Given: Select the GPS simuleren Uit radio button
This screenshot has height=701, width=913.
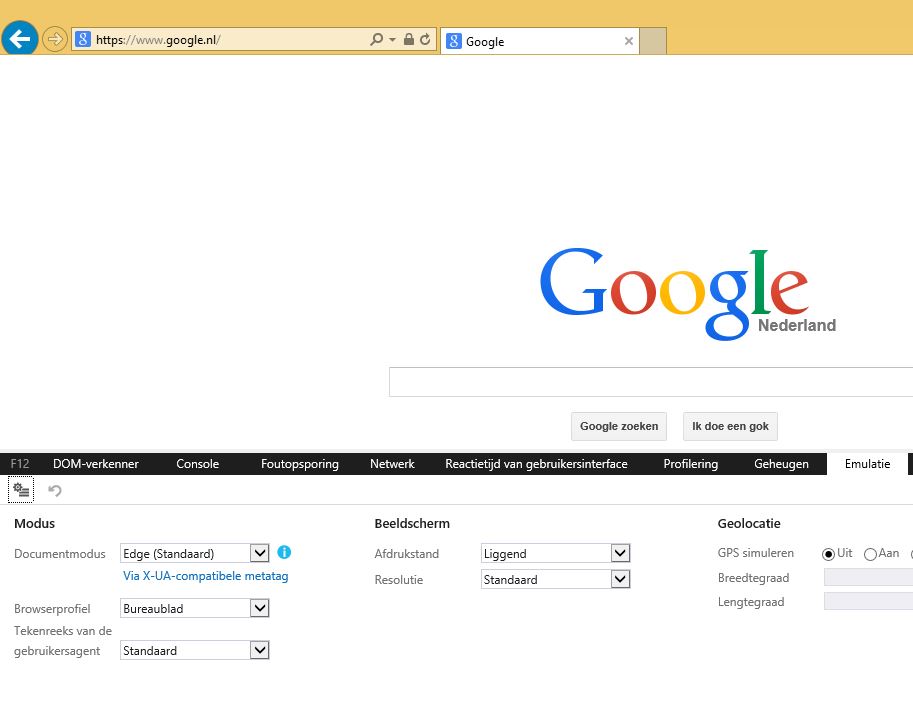Looking at the screenshot, I should 828,554.
